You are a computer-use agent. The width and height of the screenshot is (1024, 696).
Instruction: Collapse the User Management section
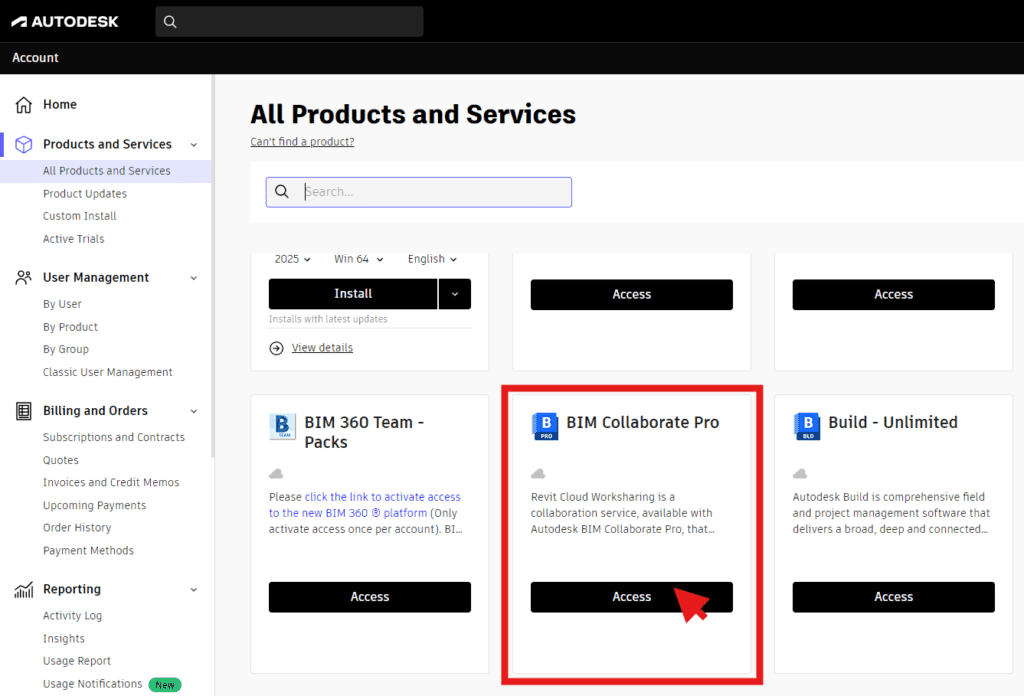tap(194, 278)
